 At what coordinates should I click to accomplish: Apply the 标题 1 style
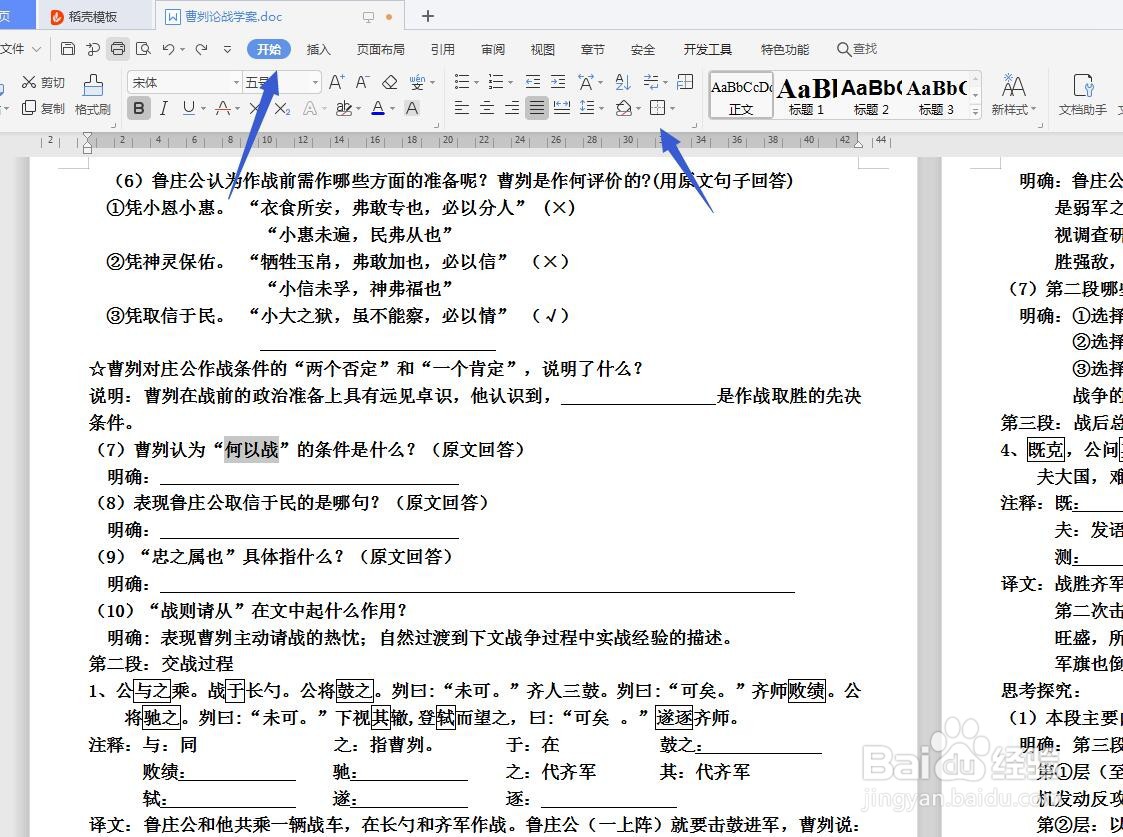[804, 95]
